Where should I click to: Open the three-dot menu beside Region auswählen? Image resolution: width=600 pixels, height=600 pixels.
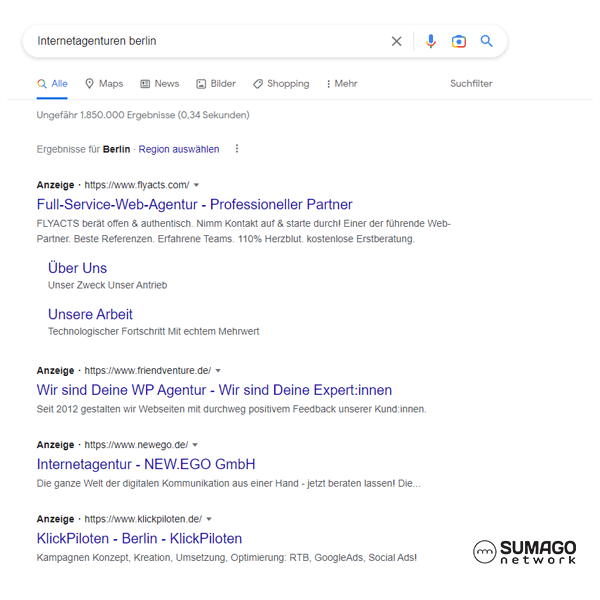point(237,148)
